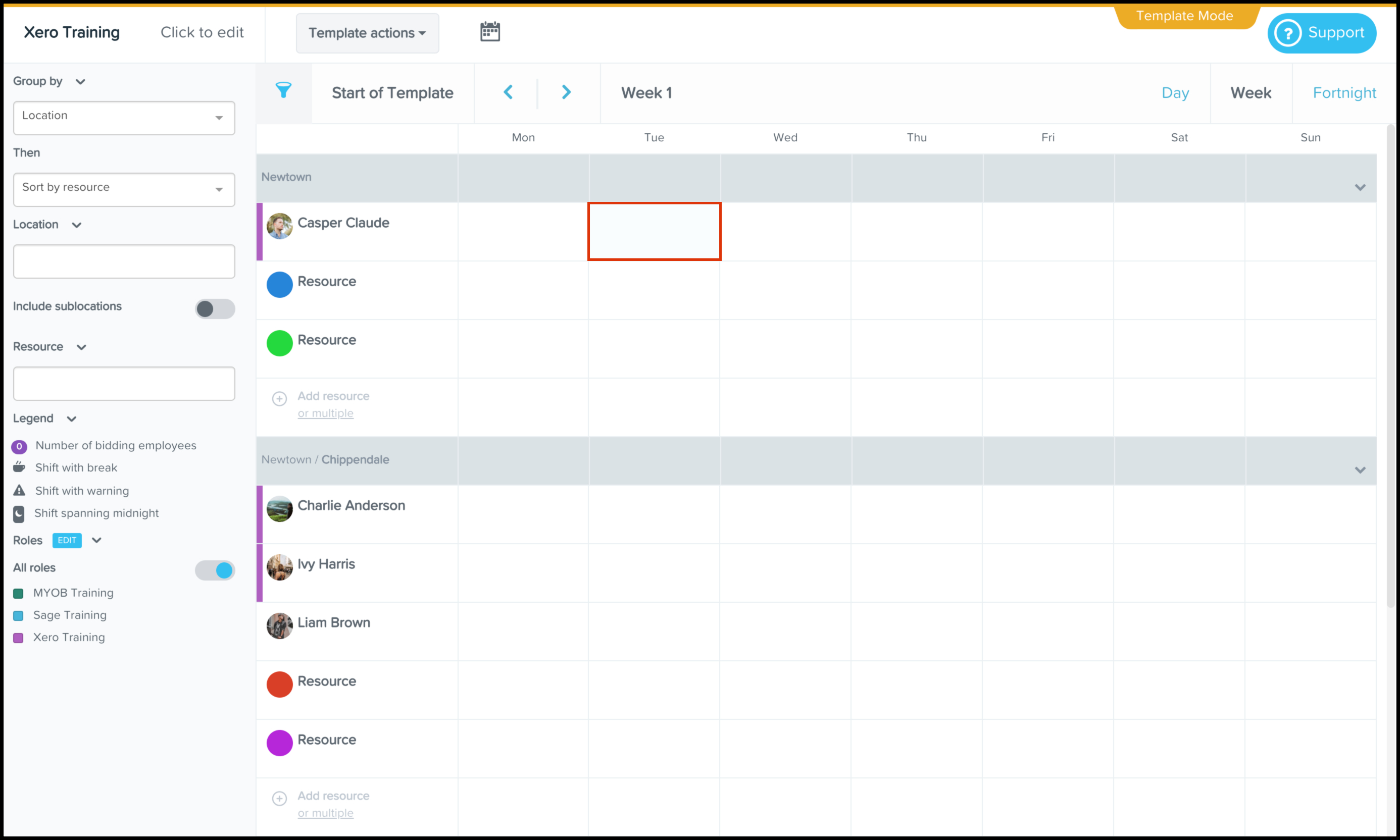Click the Support question mark icon
The width and height of the screenshot is (1400, 840).
pyautogui.click(x=1287, y=33)
